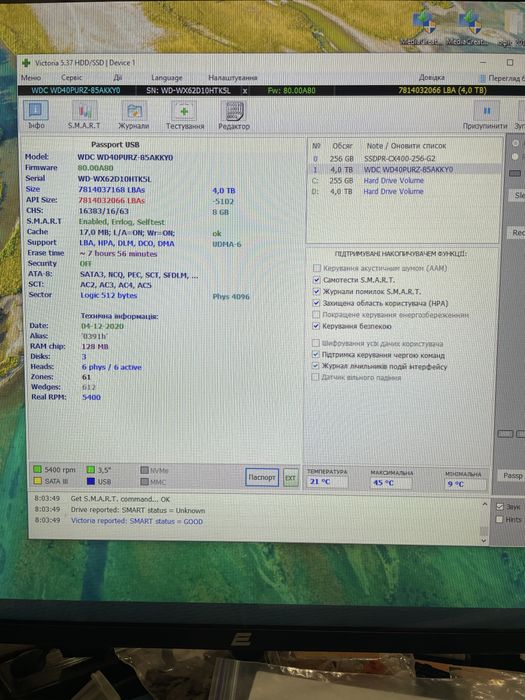525x700 pixels.
Task: Open the Дії menu
Action: click(x=117, y=78)
